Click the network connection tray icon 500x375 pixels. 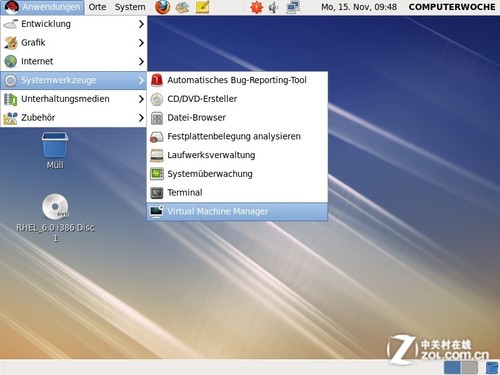[x=293, y=7]
